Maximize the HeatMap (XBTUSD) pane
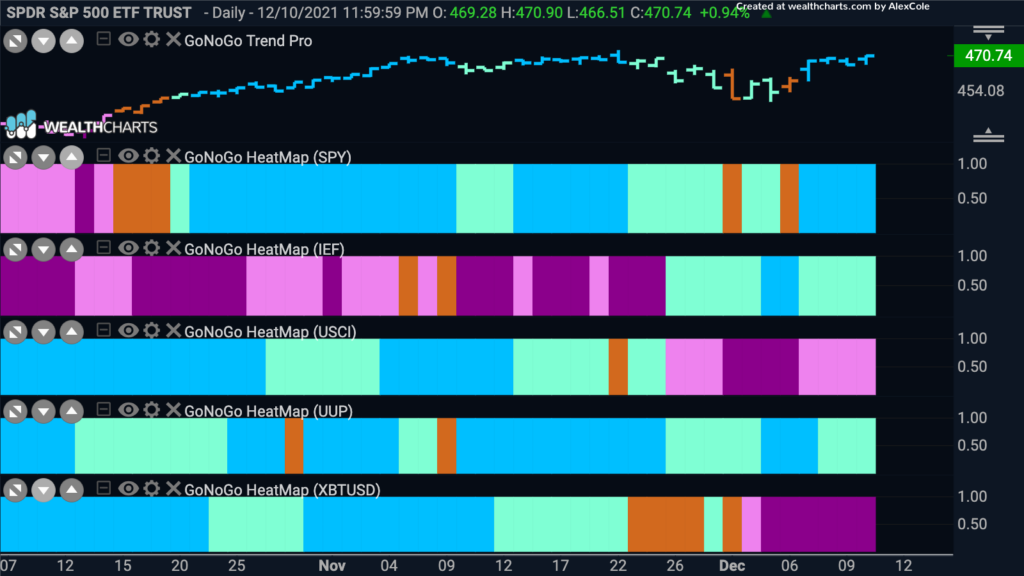 15,490
